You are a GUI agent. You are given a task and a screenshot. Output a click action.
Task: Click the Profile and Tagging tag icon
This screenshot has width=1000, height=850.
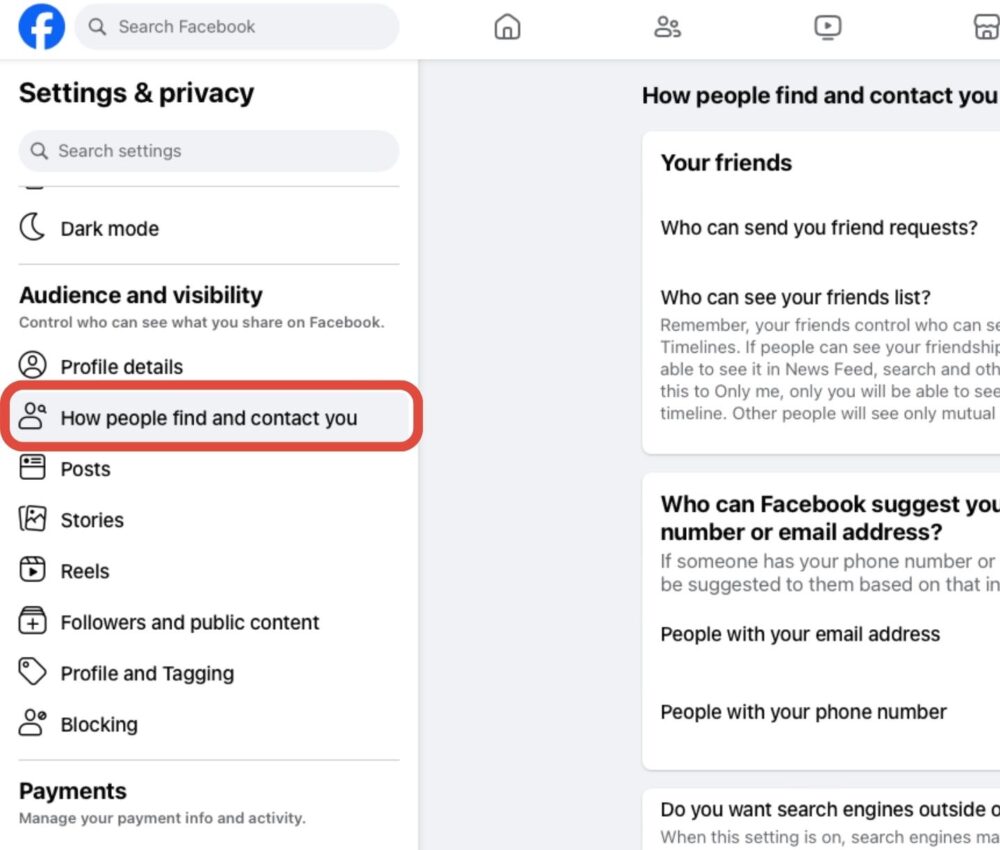tap(32, 673)
